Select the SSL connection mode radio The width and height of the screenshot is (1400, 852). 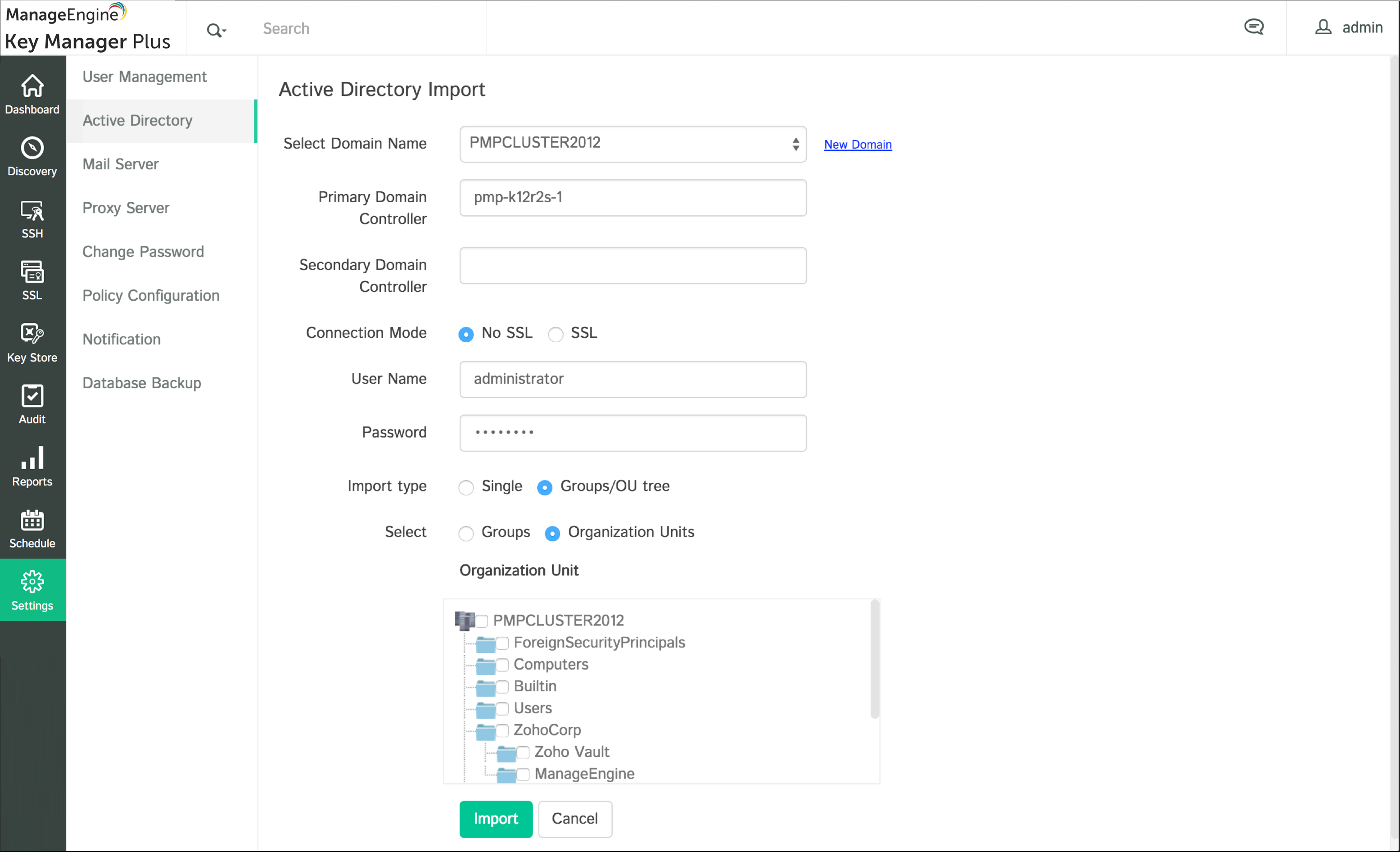[x=555, y=334]
